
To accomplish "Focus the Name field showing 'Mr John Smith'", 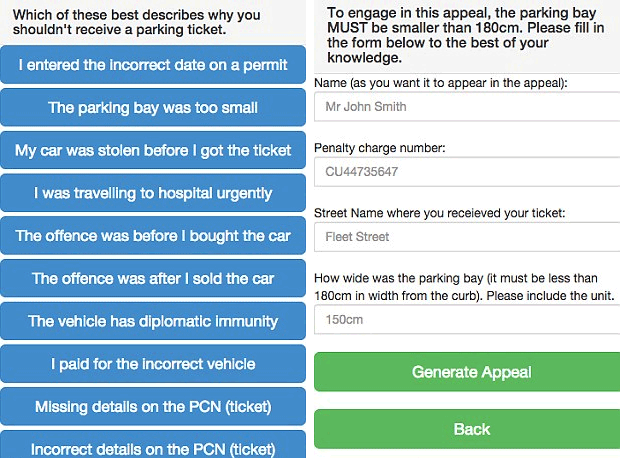I will click(x=468, y=106).
